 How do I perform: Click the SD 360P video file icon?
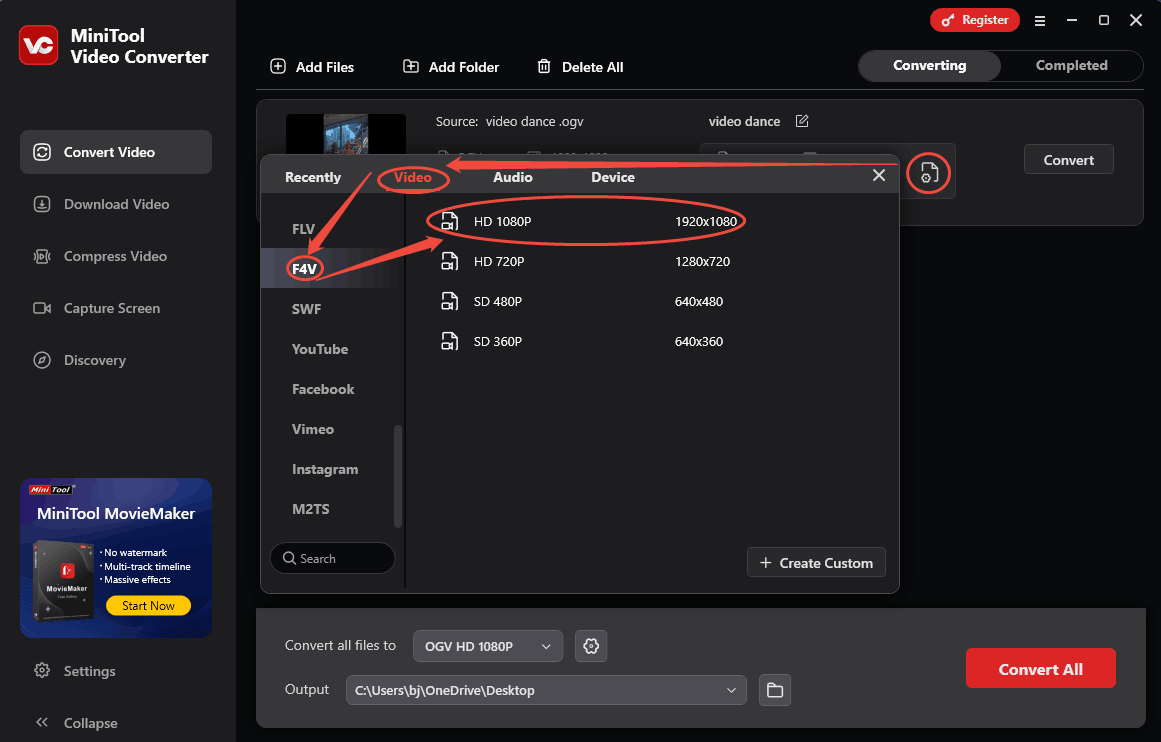[x=449, y=341]
